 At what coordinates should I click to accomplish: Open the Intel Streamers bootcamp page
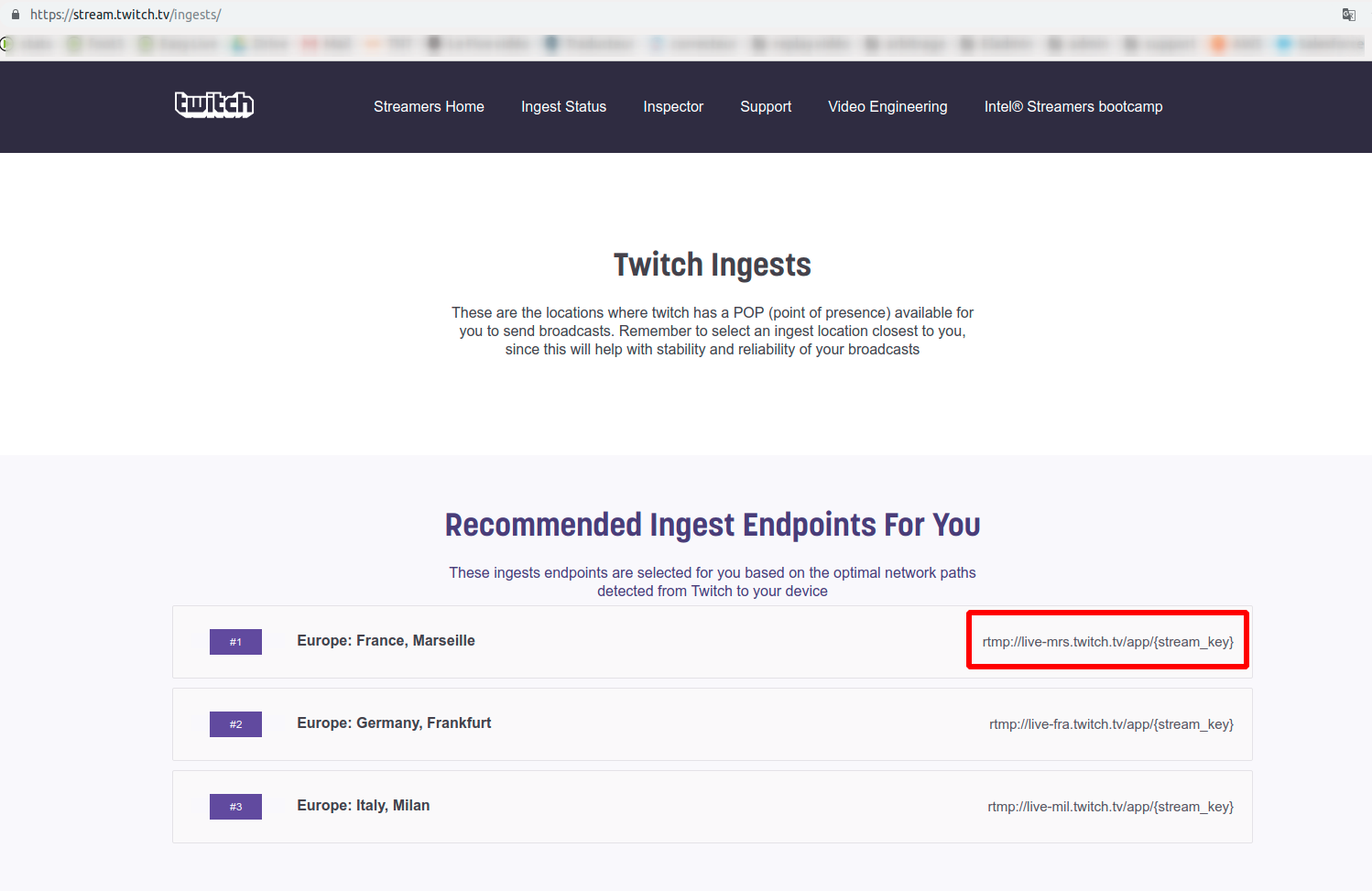coord(1073,107)
